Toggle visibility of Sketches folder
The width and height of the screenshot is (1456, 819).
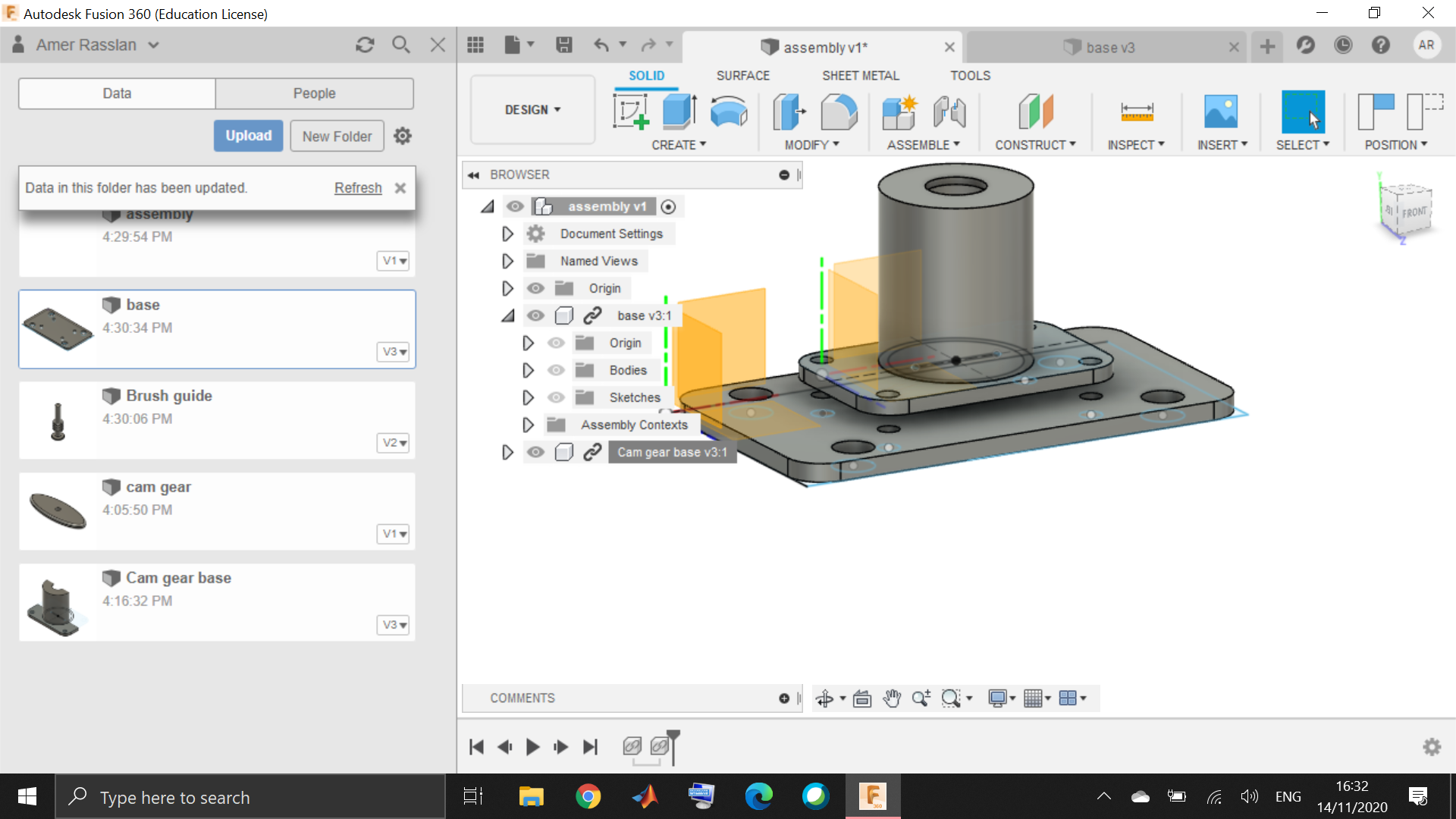tap(556, 397)
